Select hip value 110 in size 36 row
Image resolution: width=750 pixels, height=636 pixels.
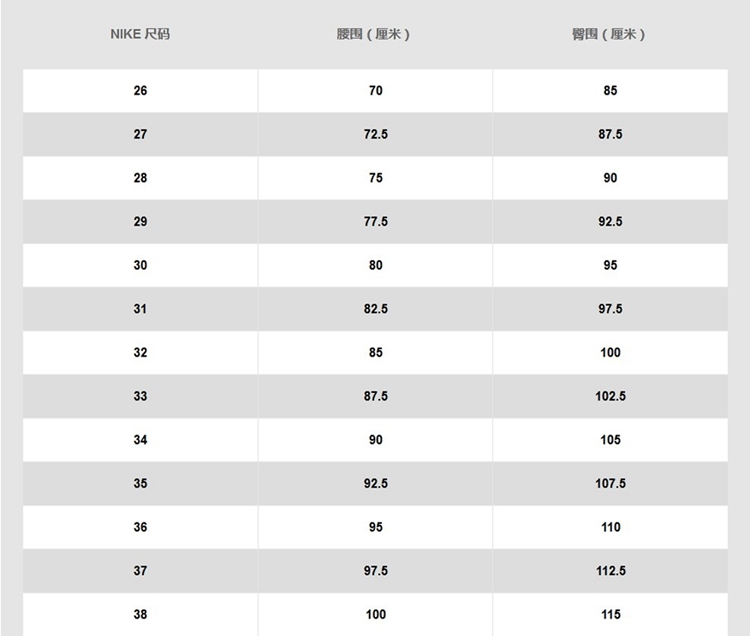(x=610, y=527)
